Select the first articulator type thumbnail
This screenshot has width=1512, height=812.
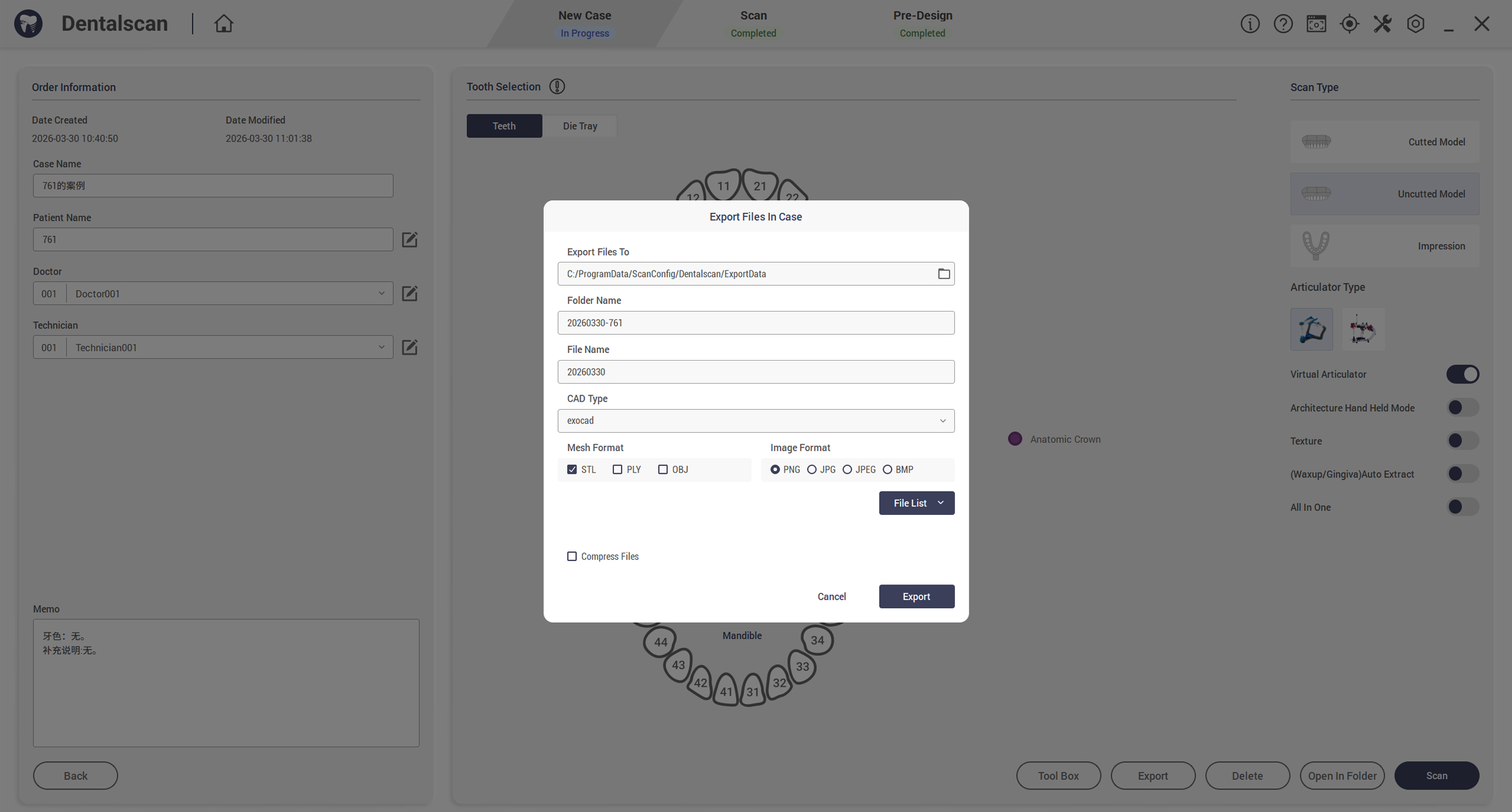[1311, 329]
